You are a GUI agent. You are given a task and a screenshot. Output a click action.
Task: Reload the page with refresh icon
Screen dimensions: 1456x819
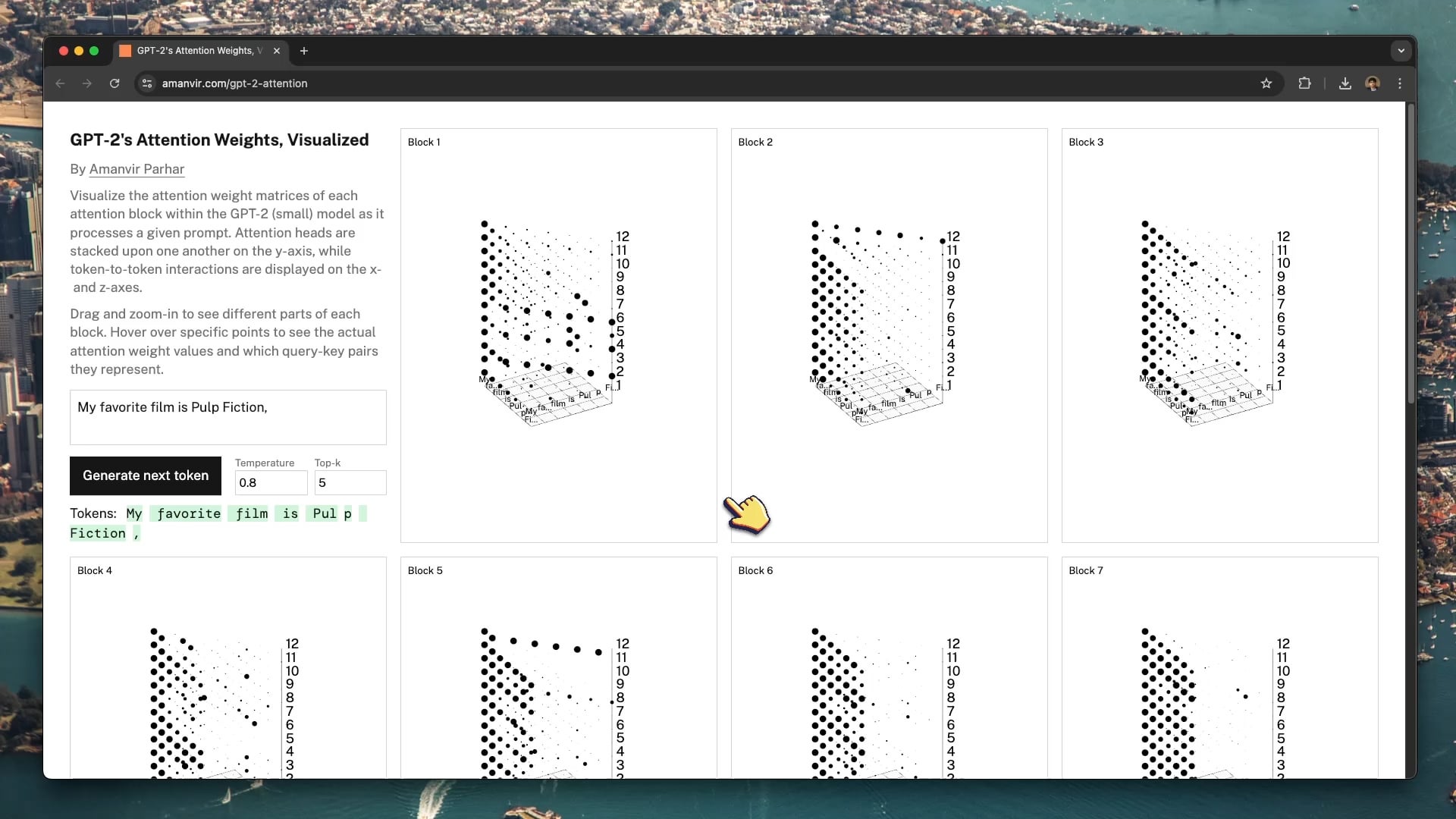click(x=115, y=83)
